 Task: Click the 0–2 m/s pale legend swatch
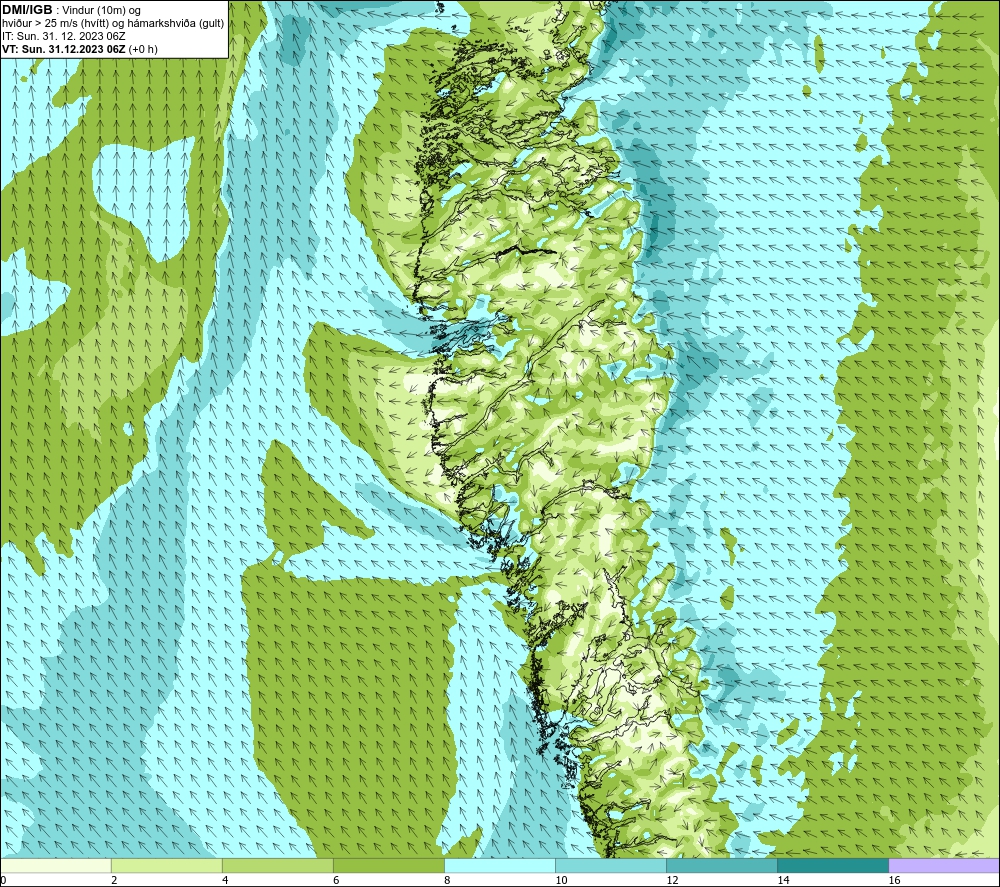pyautogui.click(x=56, y=865)
